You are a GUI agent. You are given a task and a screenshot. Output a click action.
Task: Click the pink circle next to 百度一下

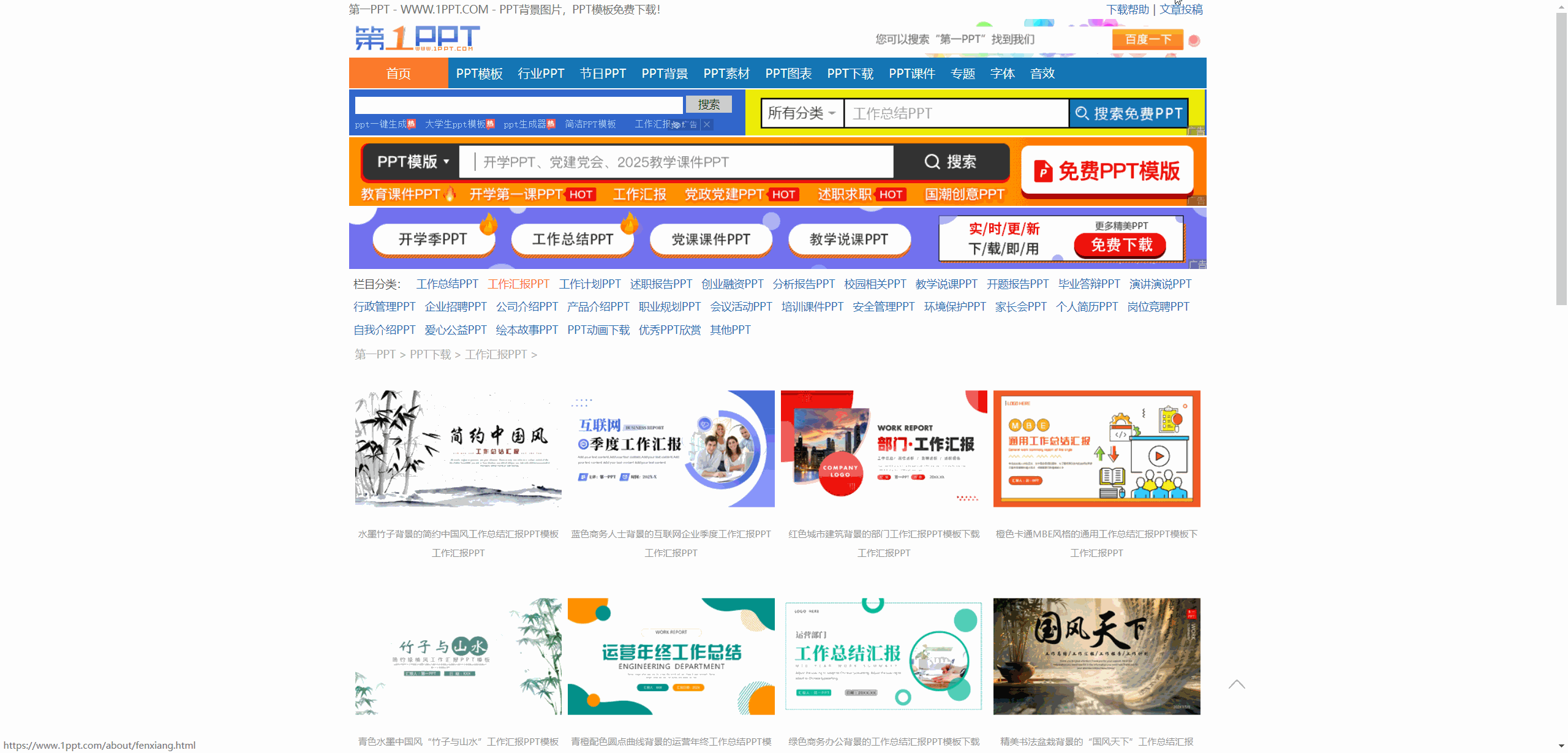(x=1194, y=40)
